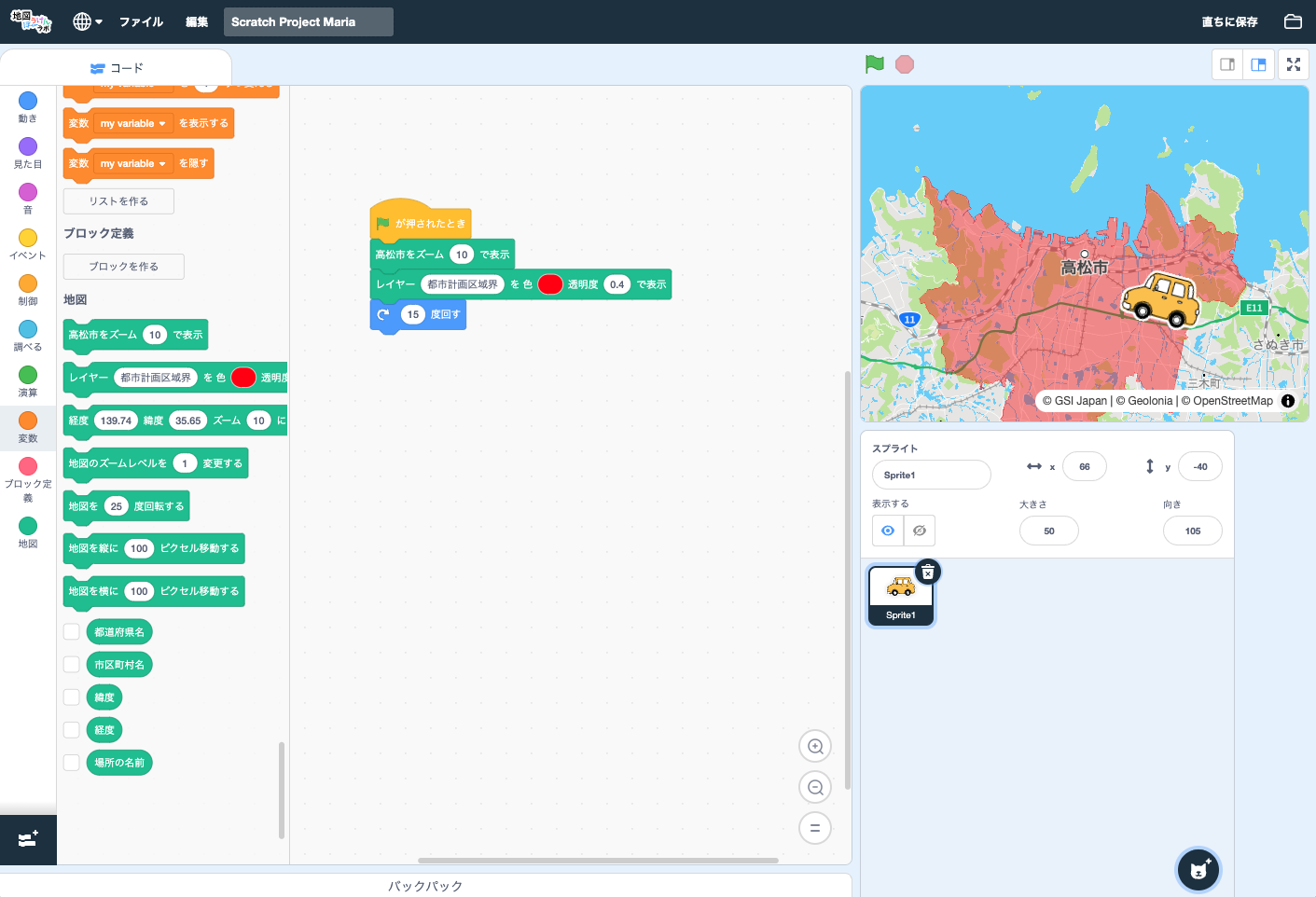
Task: Select the 動き block category
Action: [x=28, y=107]
